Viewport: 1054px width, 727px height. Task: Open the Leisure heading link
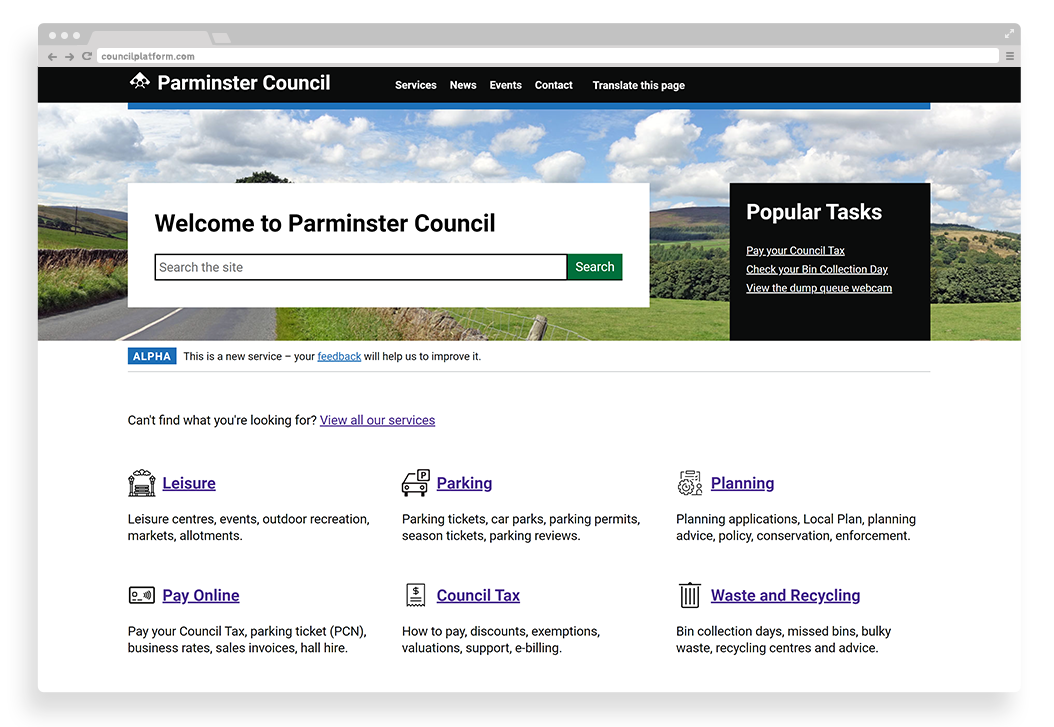pos(189,483)
